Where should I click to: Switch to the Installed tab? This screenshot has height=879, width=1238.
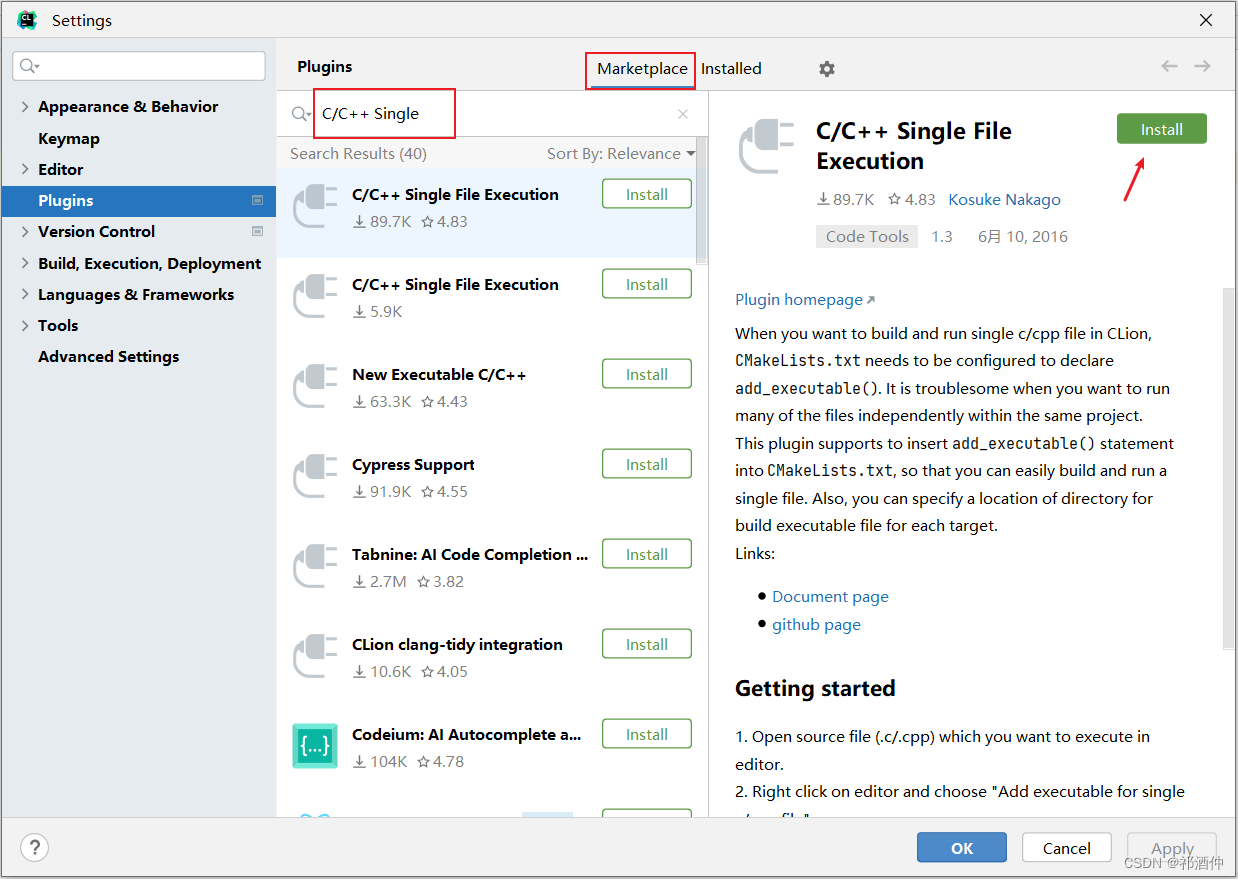pos(731,69)
